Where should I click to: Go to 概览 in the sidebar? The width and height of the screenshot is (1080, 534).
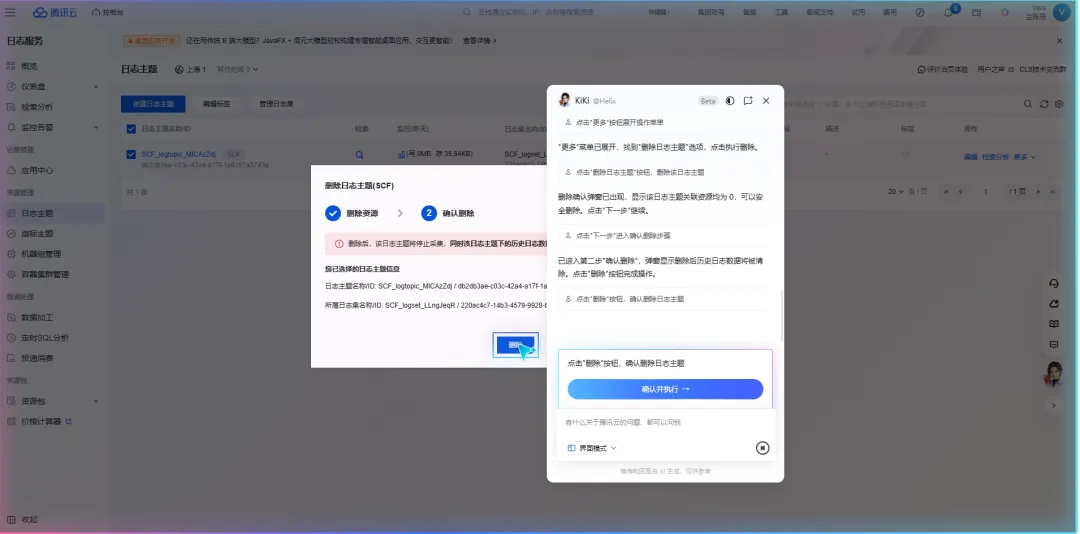tap(29, 66)
